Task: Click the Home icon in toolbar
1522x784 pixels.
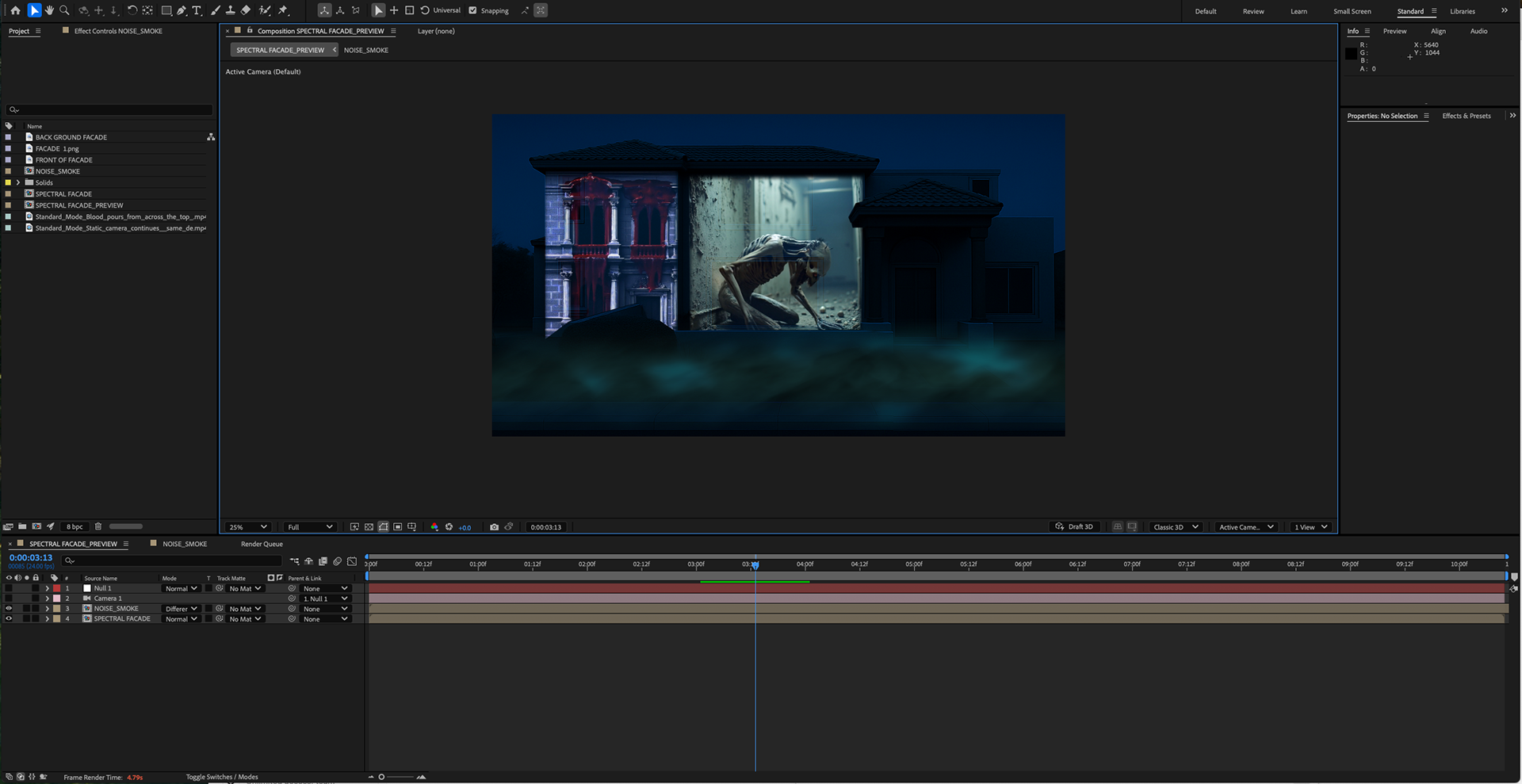Action: pyautogui.click(x=15, y=10)
